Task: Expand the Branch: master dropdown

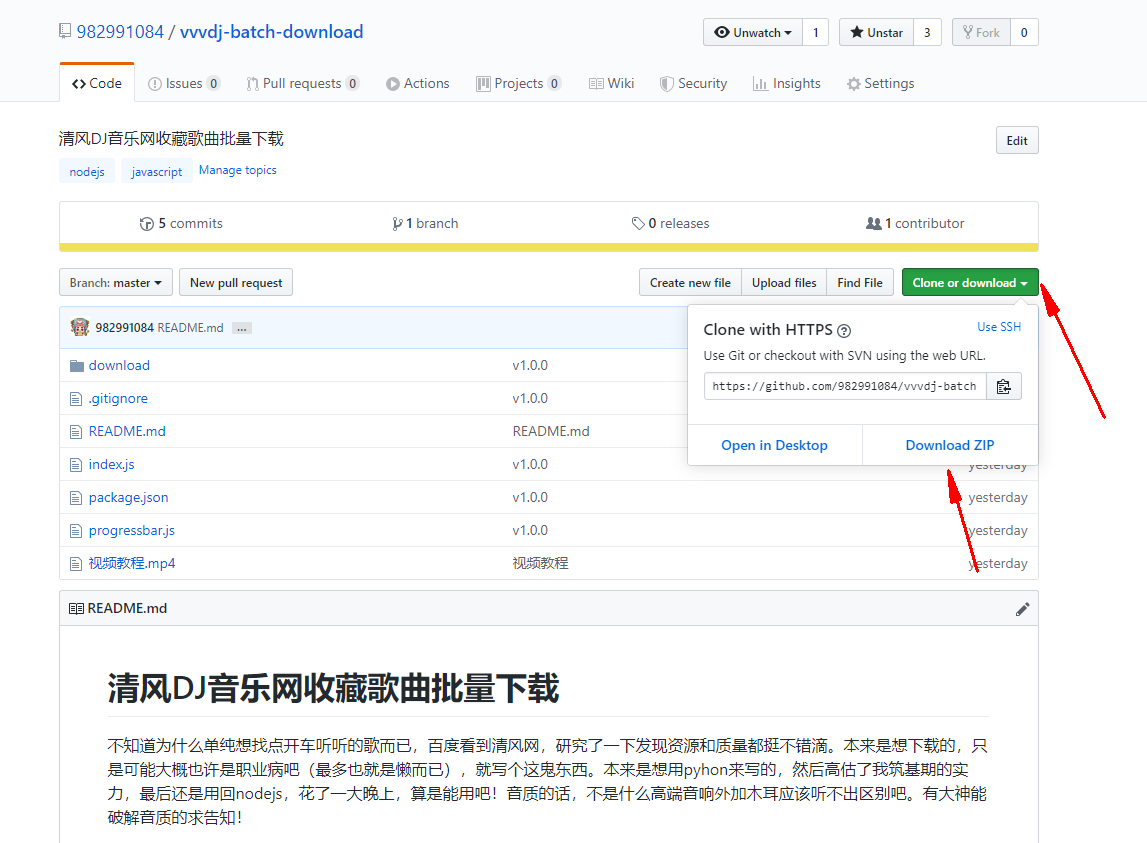Action: pos(116,282)
